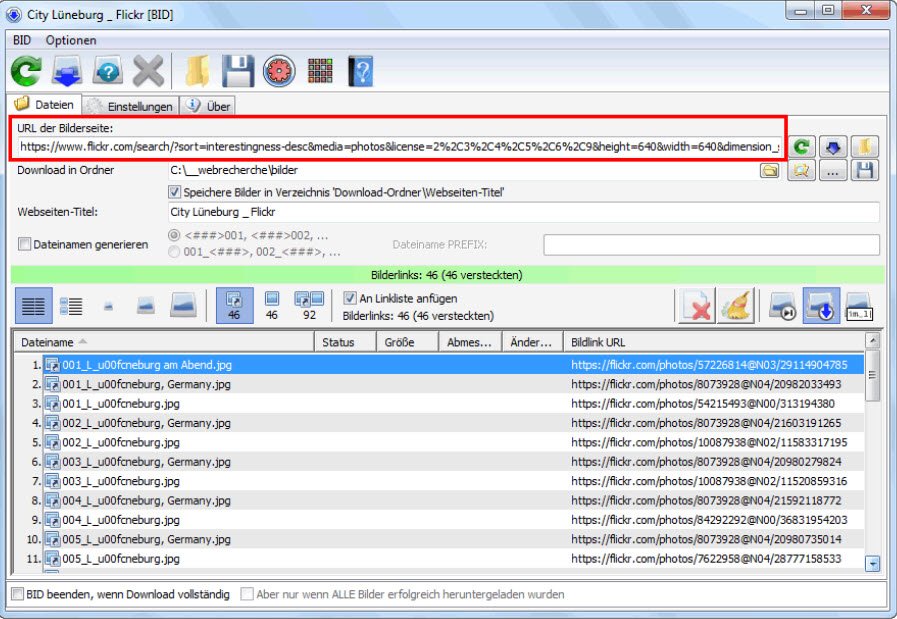Viewport: 897px width, 619px height.
Task: Open the help book icon with question mark
Action: pyautogui.click(x=361, y=71)
